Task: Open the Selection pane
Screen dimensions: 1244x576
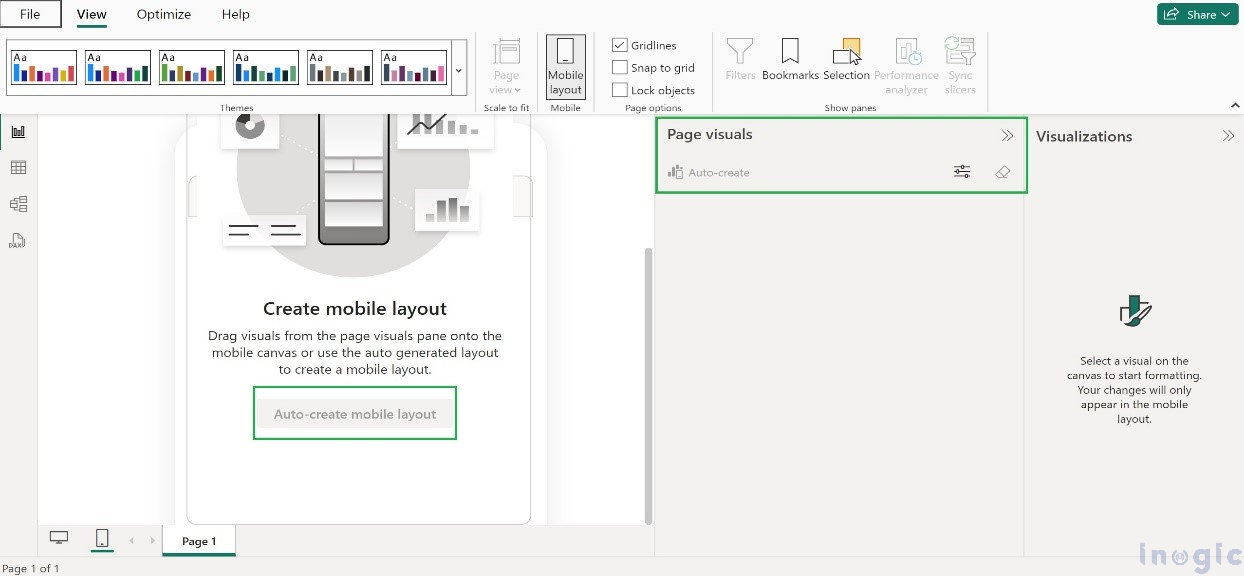Action: pyautogui.click(x=846, y=59)
